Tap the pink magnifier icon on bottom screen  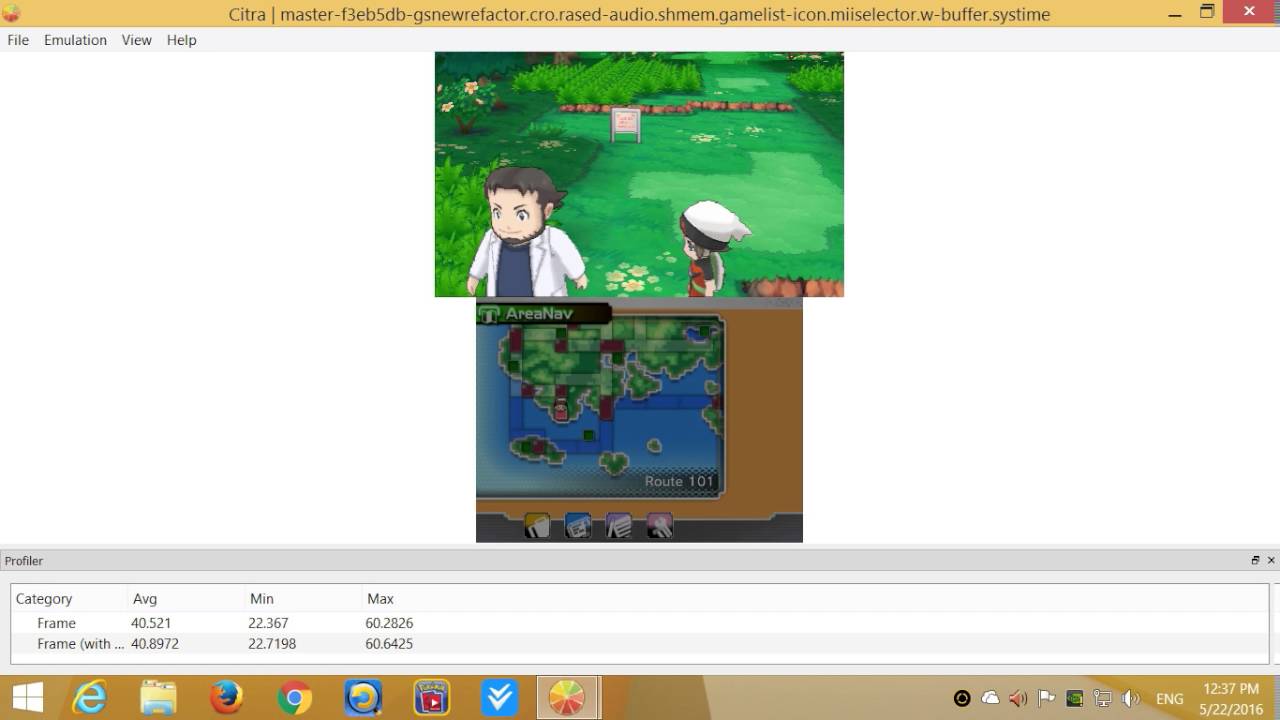pos(659,526)
